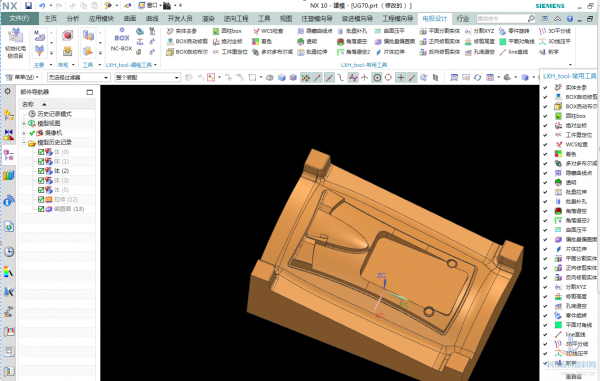Collapse the 模型历史记录 tree node
Image resolution: width=600 pixels, height=381 pixels.
[x=24, y=143]
